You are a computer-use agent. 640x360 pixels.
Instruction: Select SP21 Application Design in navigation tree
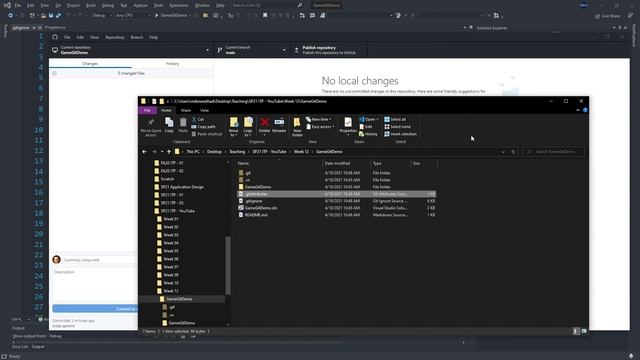182,187
